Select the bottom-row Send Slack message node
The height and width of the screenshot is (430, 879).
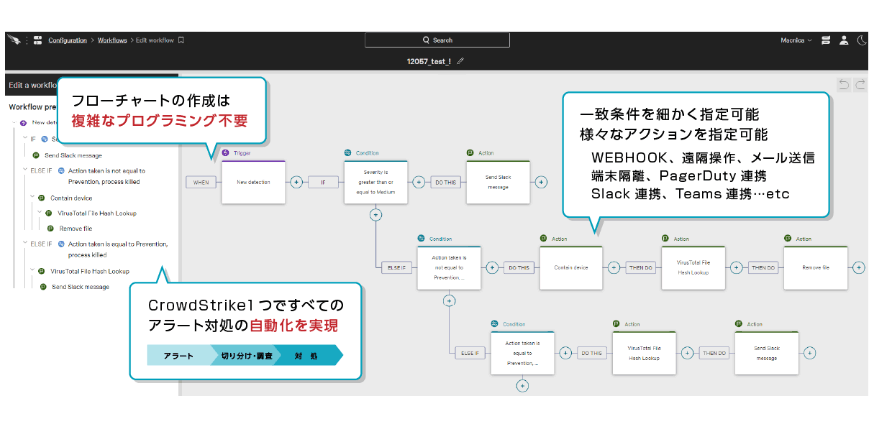[x=767, y=353]
